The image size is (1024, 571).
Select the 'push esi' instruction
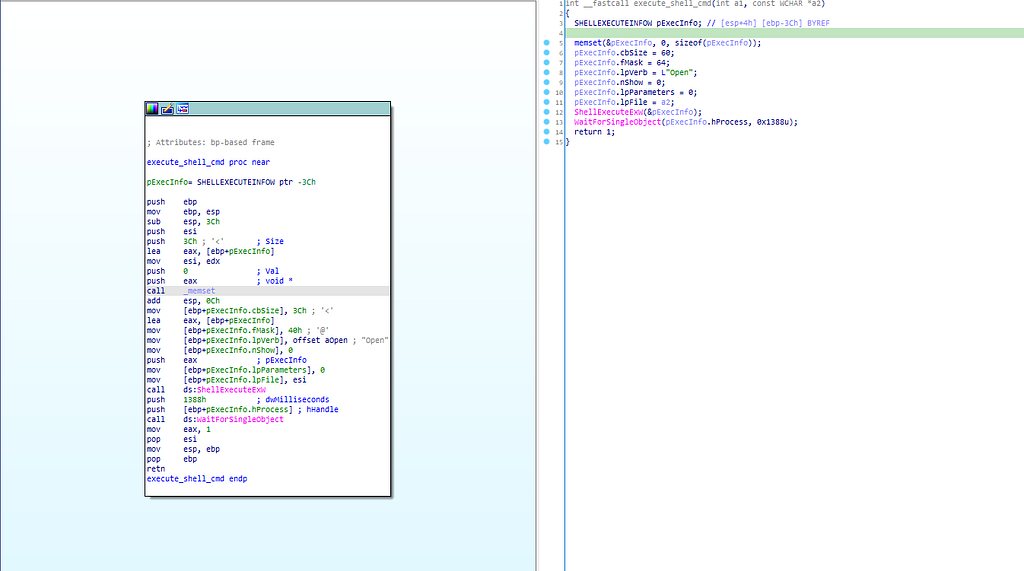coord(171,231)
